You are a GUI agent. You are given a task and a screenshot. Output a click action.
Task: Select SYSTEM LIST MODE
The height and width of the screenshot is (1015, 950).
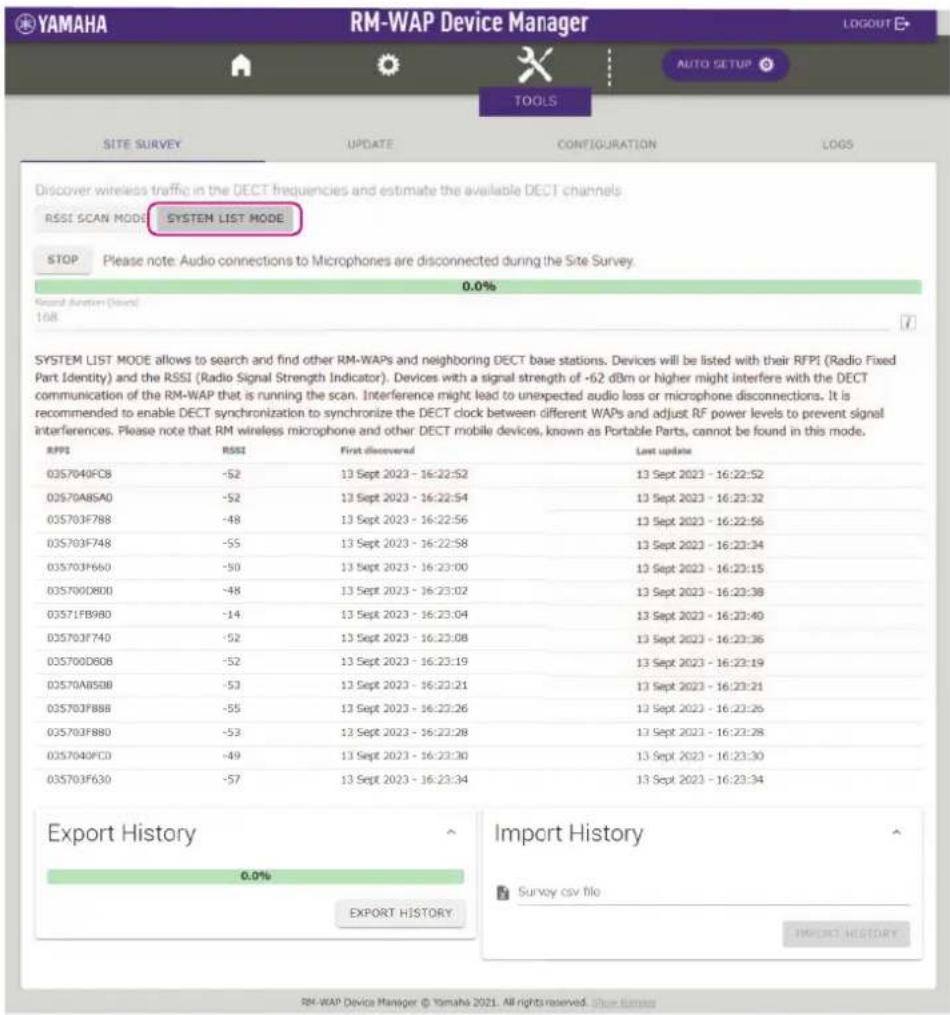[225, 219]
